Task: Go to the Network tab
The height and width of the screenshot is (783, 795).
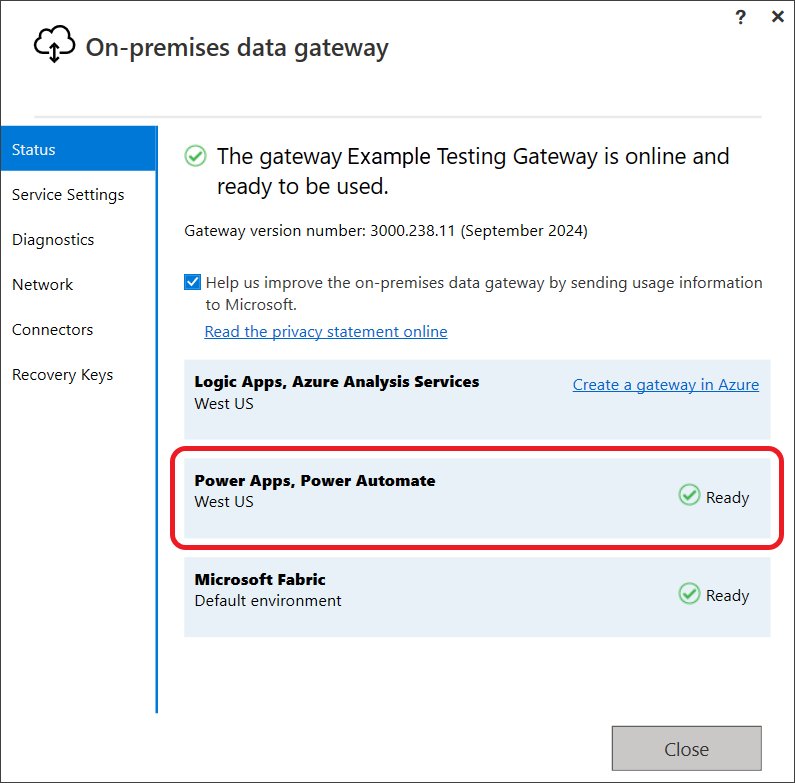Action: [x=43, y=285]
